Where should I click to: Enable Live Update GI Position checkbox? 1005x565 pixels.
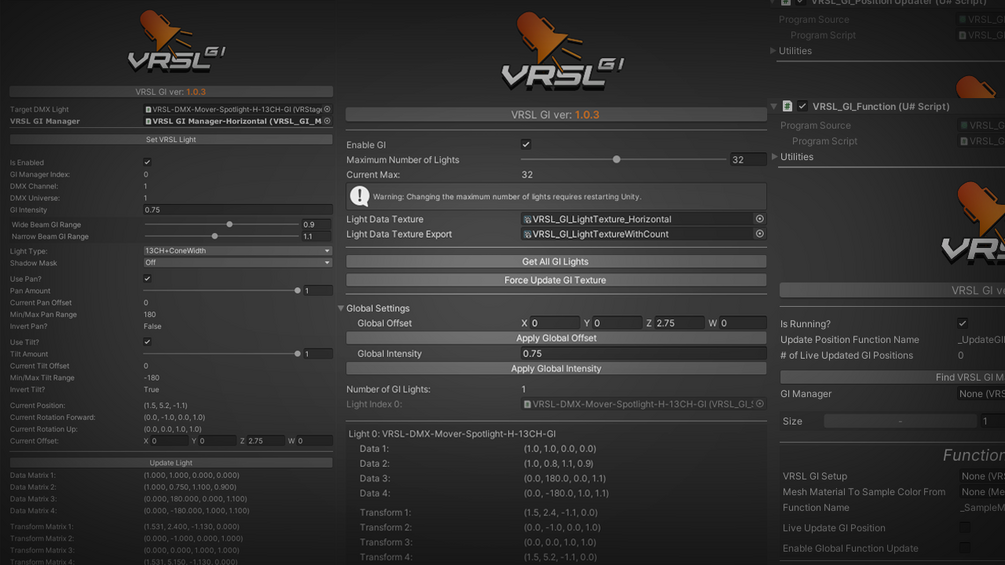964,528
